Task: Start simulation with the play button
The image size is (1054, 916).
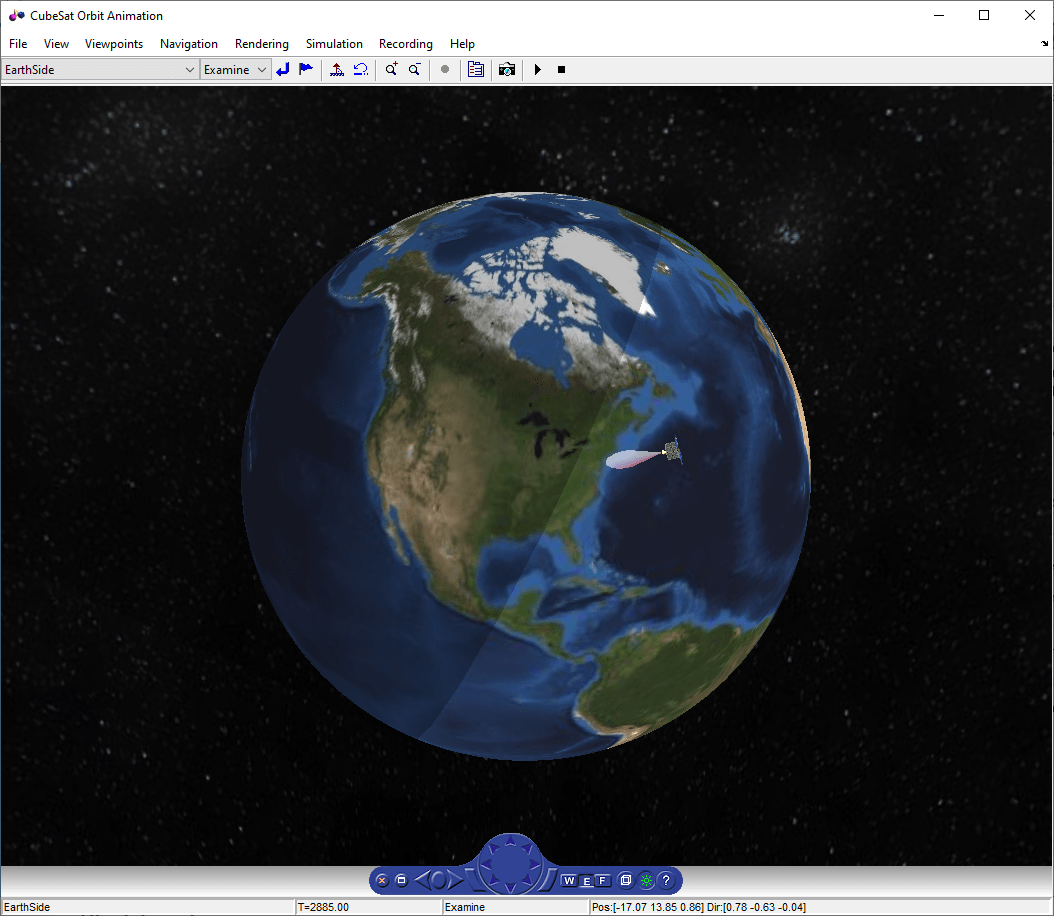Action: [x=538, y=69]
